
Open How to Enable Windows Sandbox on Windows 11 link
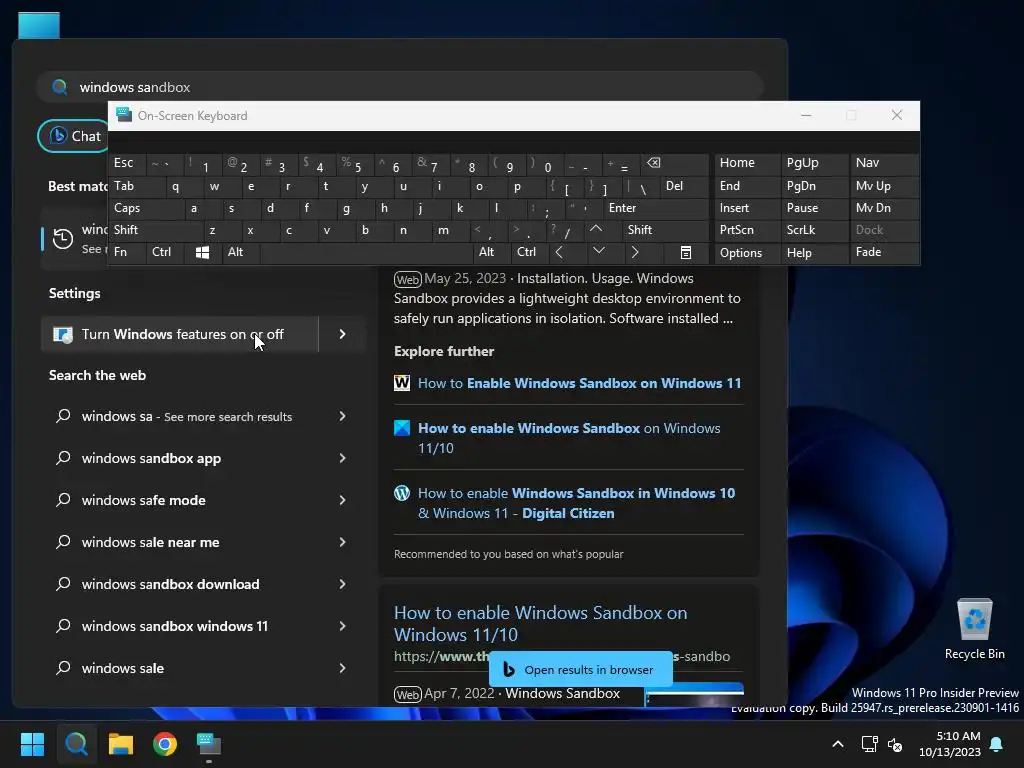point(579,383)
